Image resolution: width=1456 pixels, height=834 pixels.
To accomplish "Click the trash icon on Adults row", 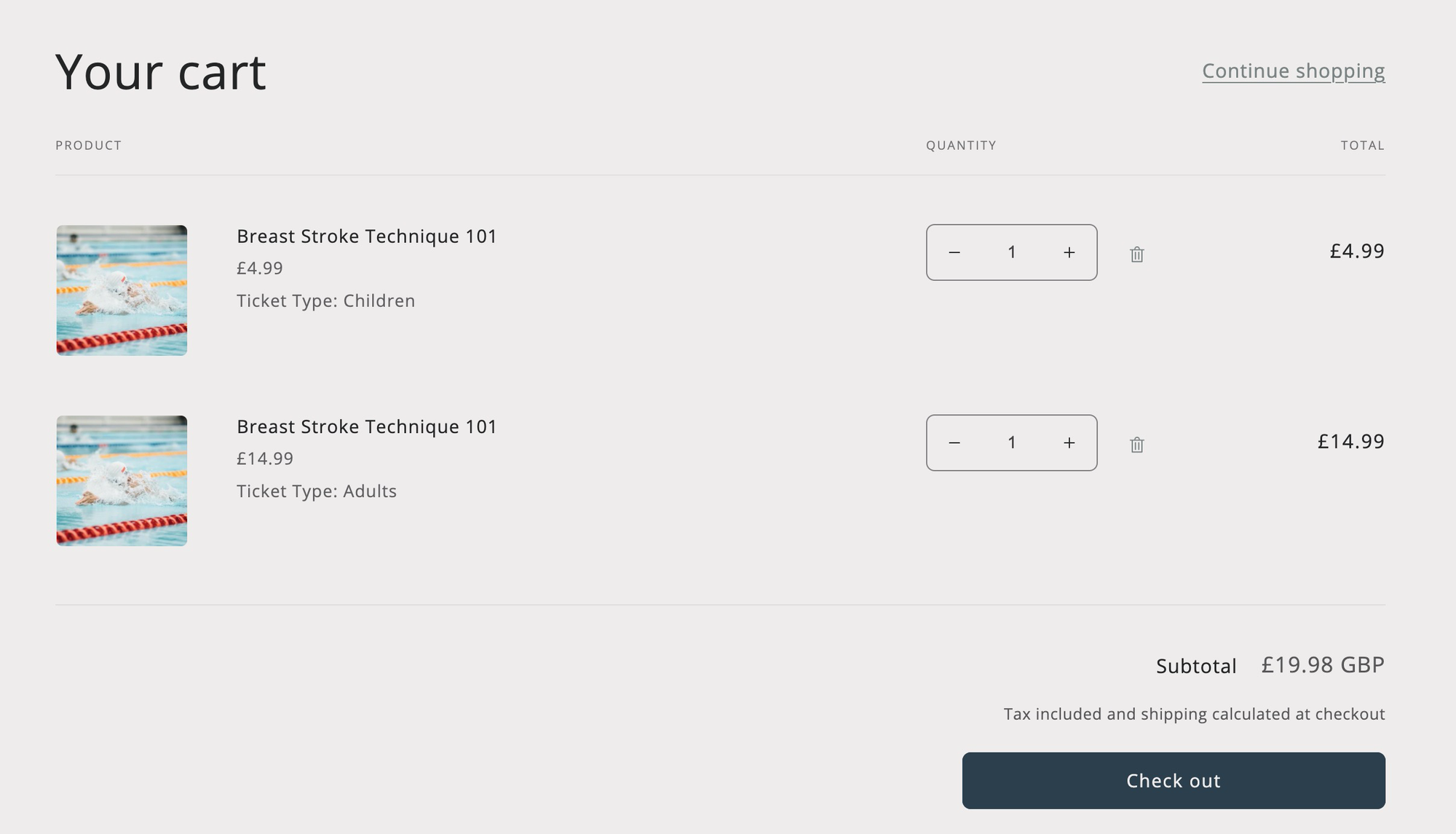I will [1135, 443].
